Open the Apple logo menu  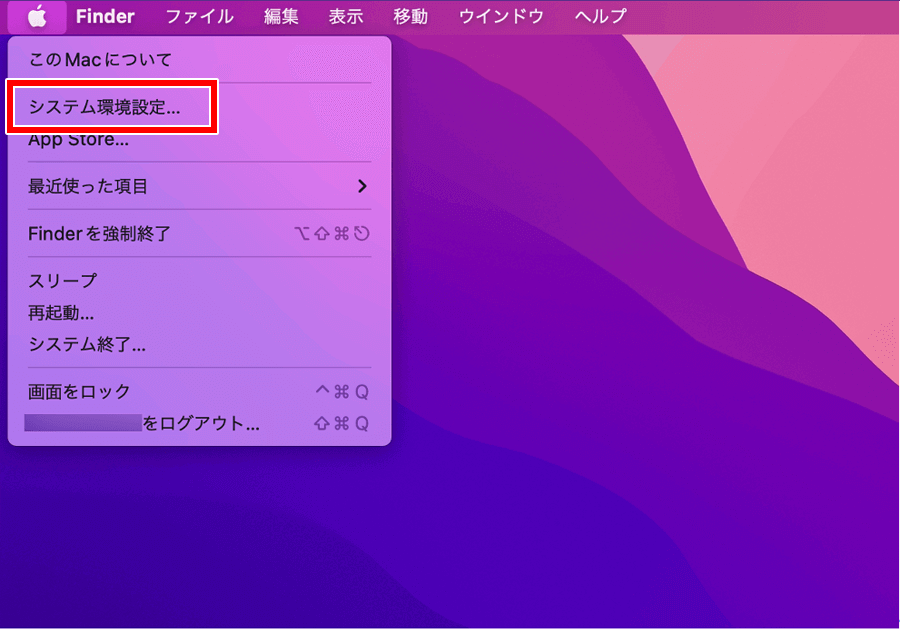point(37,16)
